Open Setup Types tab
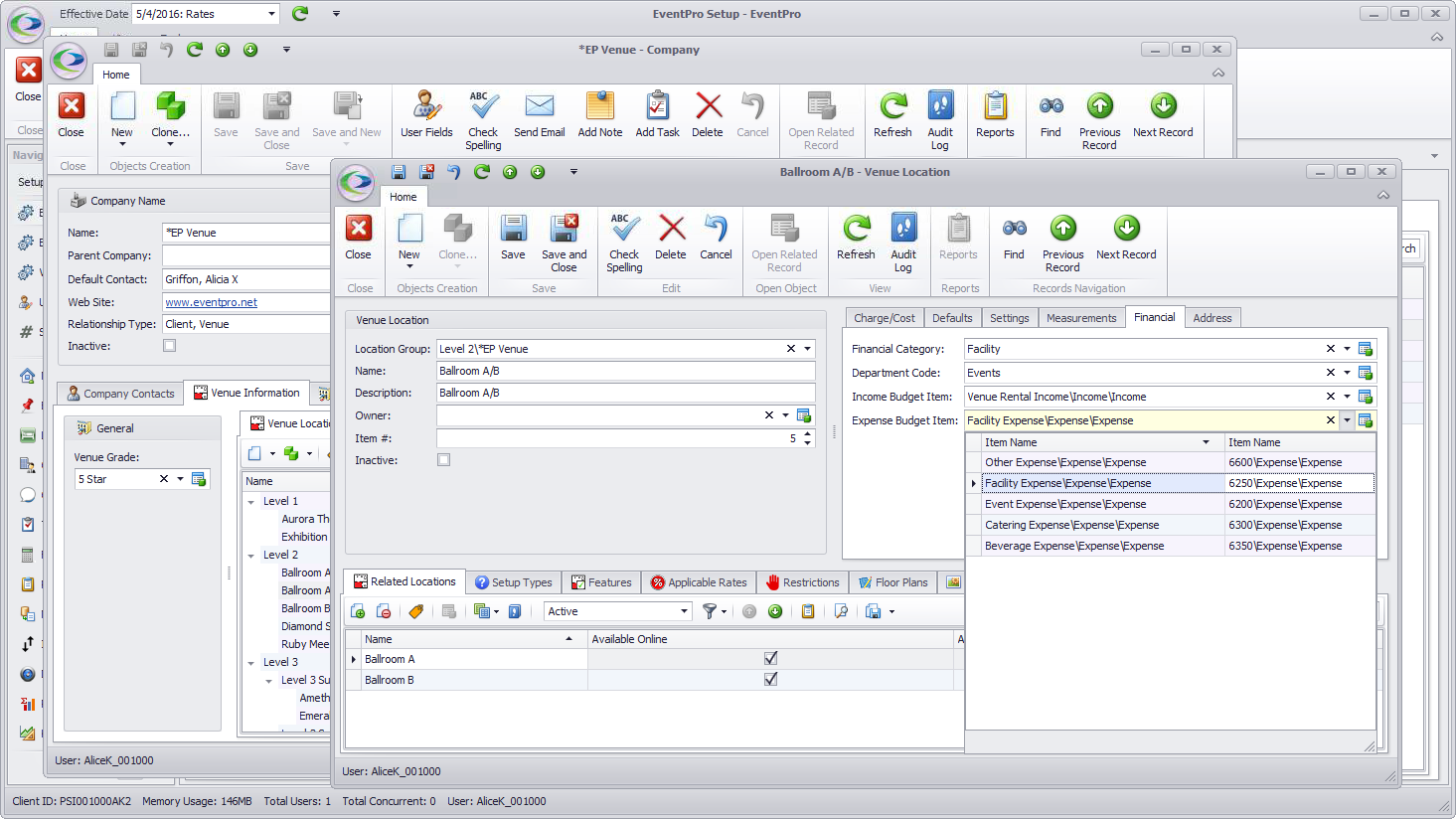The width and height of the screenshot is (1456, 819). [513, 582]
